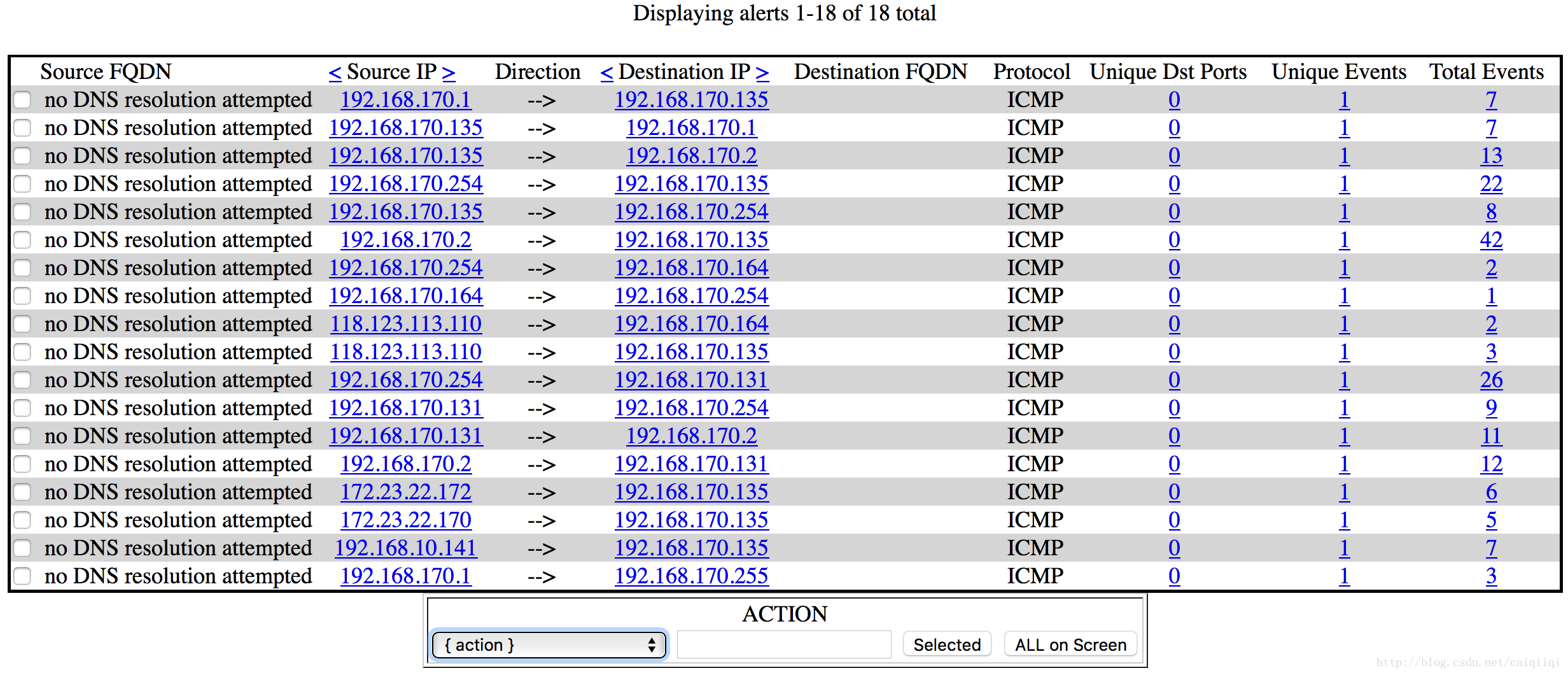
Task: Tick checkbox for 118.123.113.110 to 192.168.170.164 row
Action: [22, 324]
